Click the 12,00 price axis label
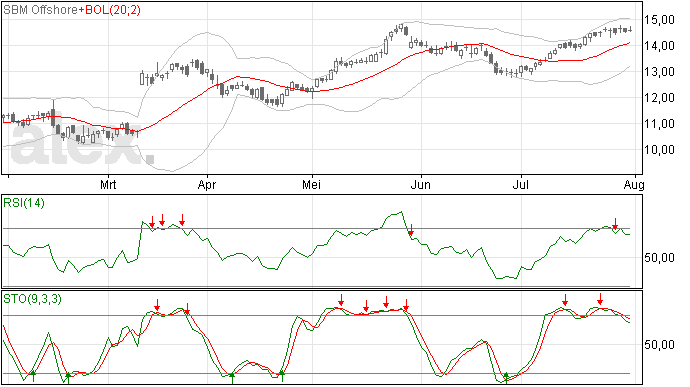 (x=659, y=98)
